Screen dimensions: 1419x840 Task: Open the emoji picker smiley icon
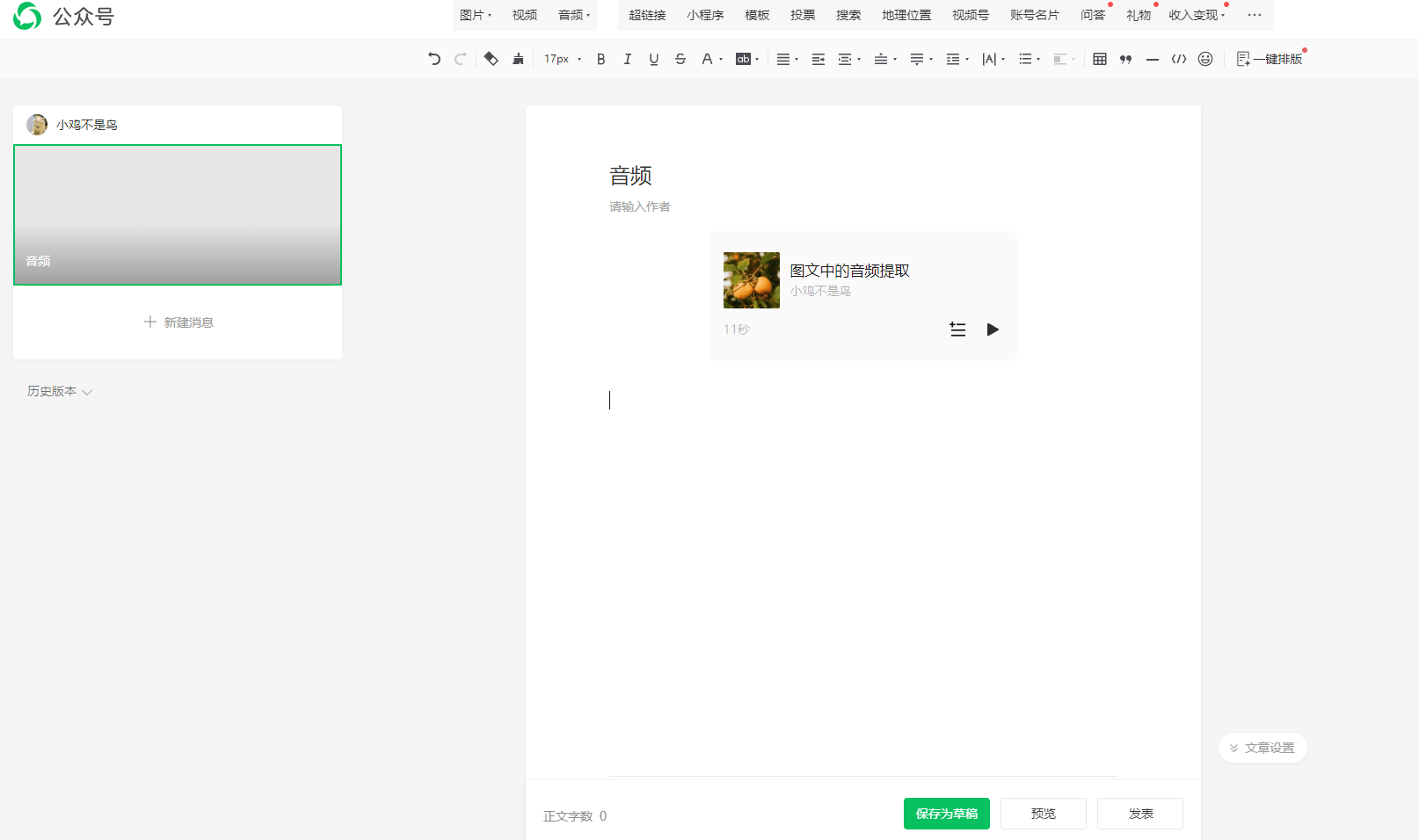(x=1205, y=59)
